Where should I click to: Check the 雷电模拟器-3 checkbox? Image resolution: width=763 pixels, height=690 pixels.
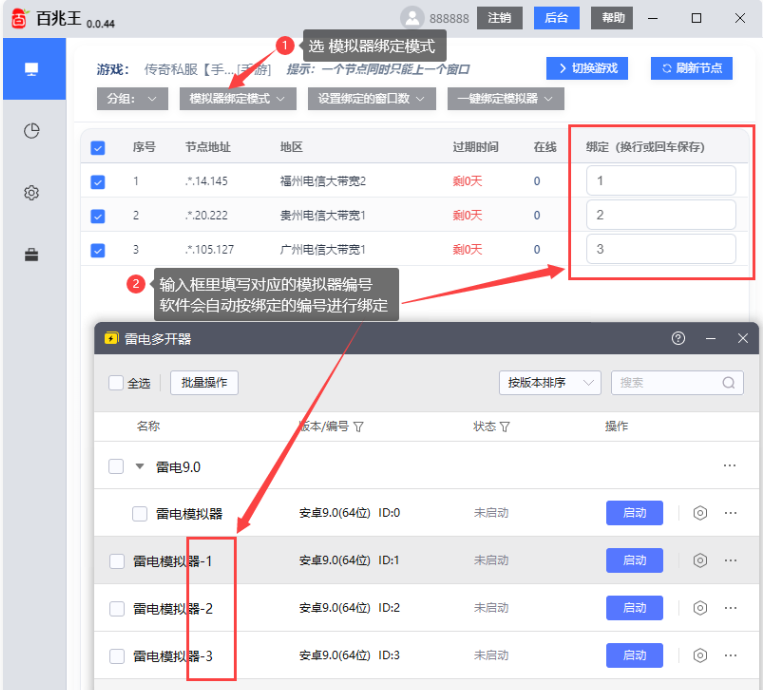click(117, 656)
